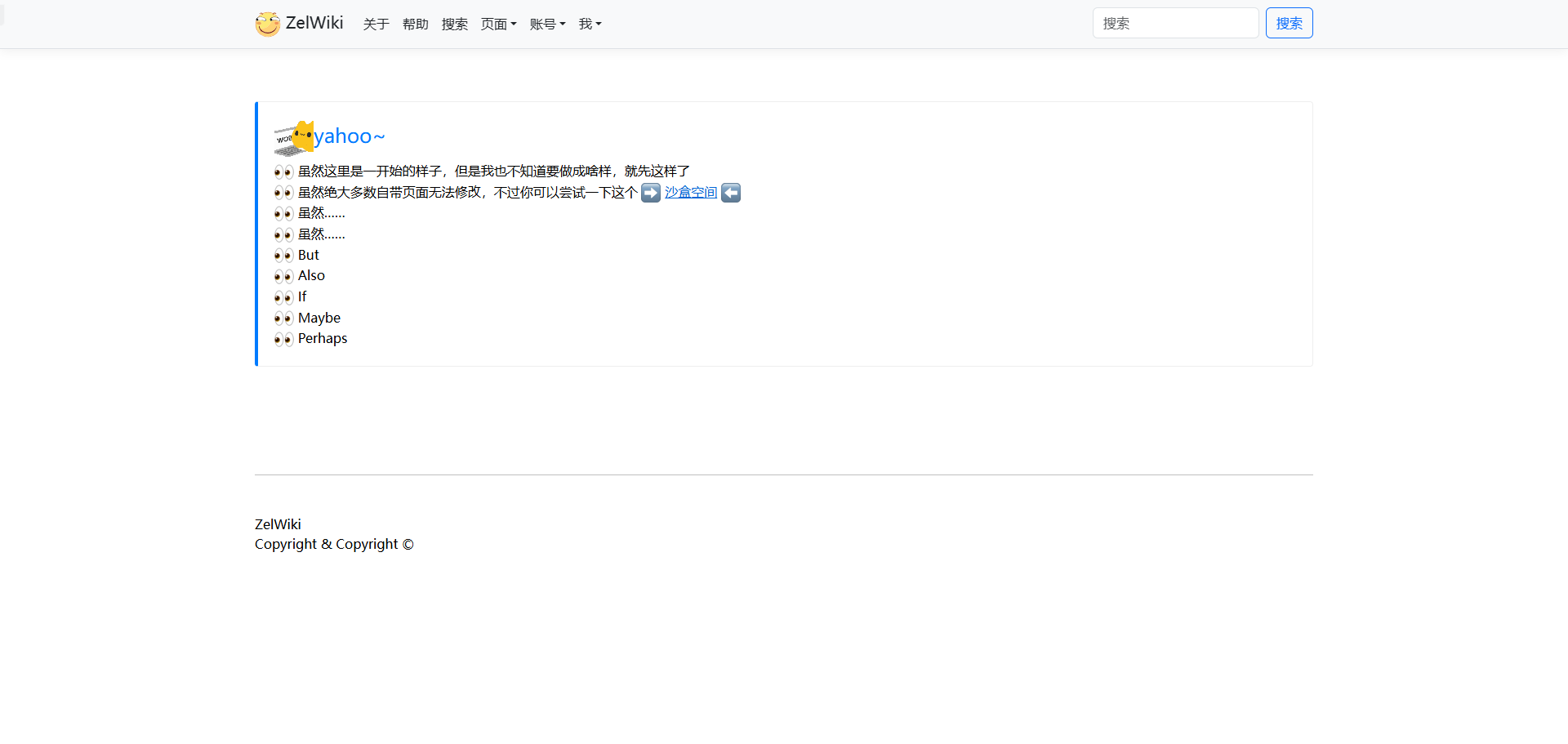The image size is (1568, 744).
Task: Click the right arrow emoji before 沙盒空间
Action: pyautogui.click(x=650, y=193)
